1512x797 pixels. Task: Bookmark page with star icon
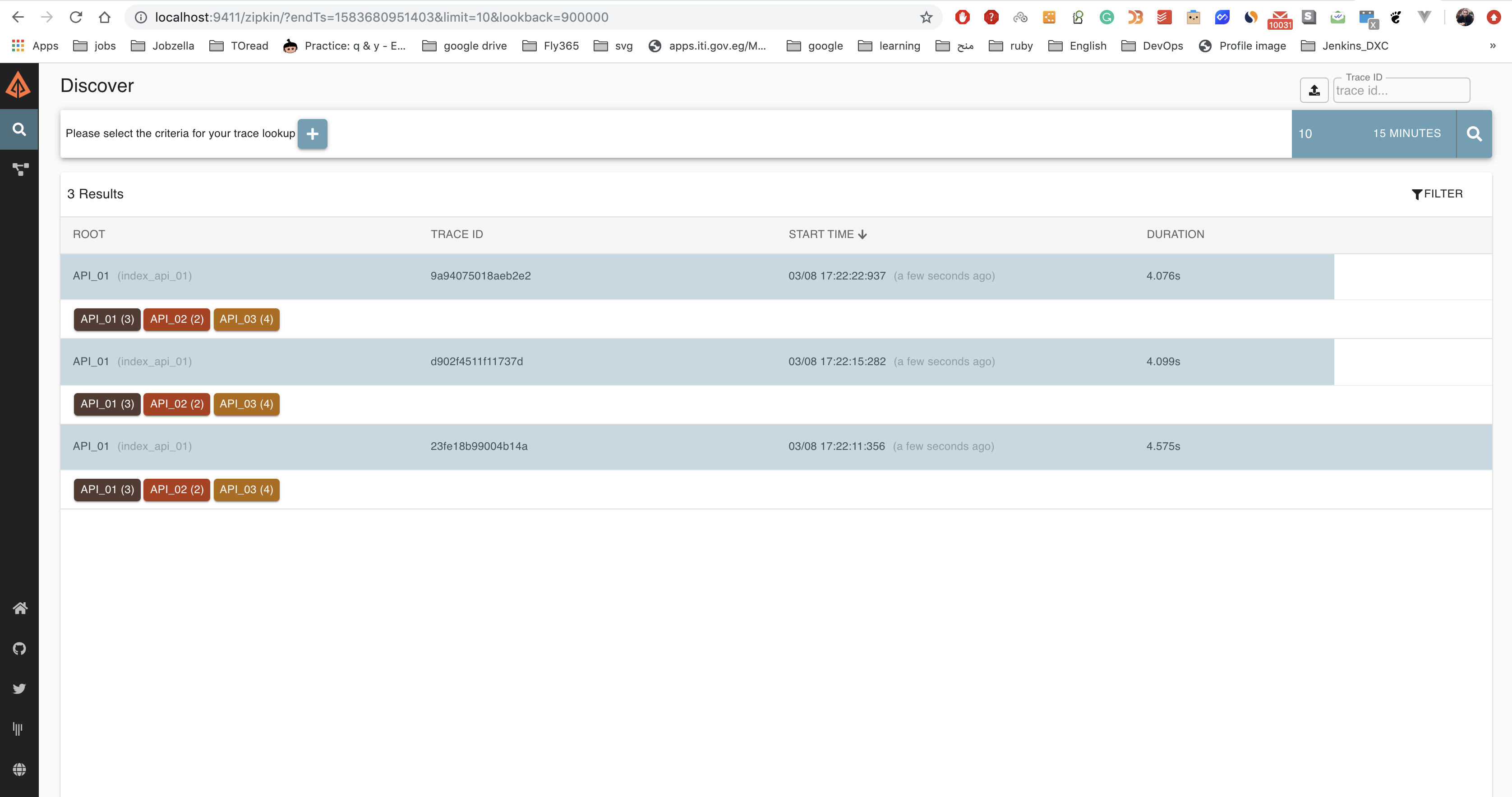click(926, 18)
